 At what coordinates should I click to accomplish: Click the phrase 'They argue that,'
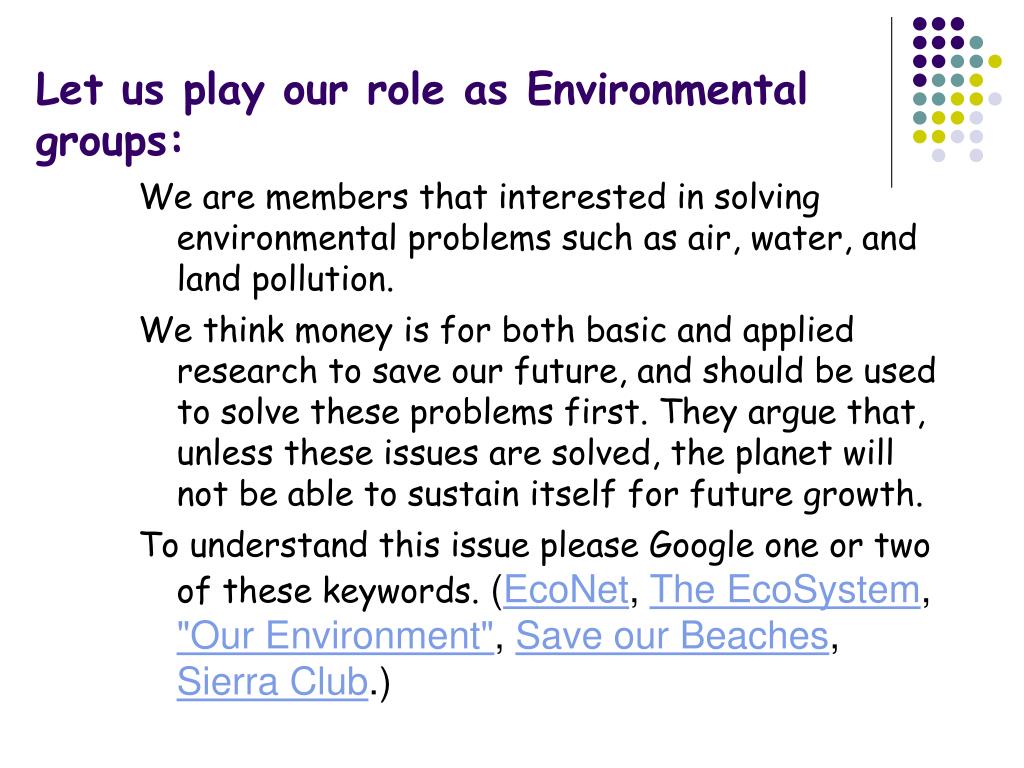pyautogui.click(x=793, y=413)
